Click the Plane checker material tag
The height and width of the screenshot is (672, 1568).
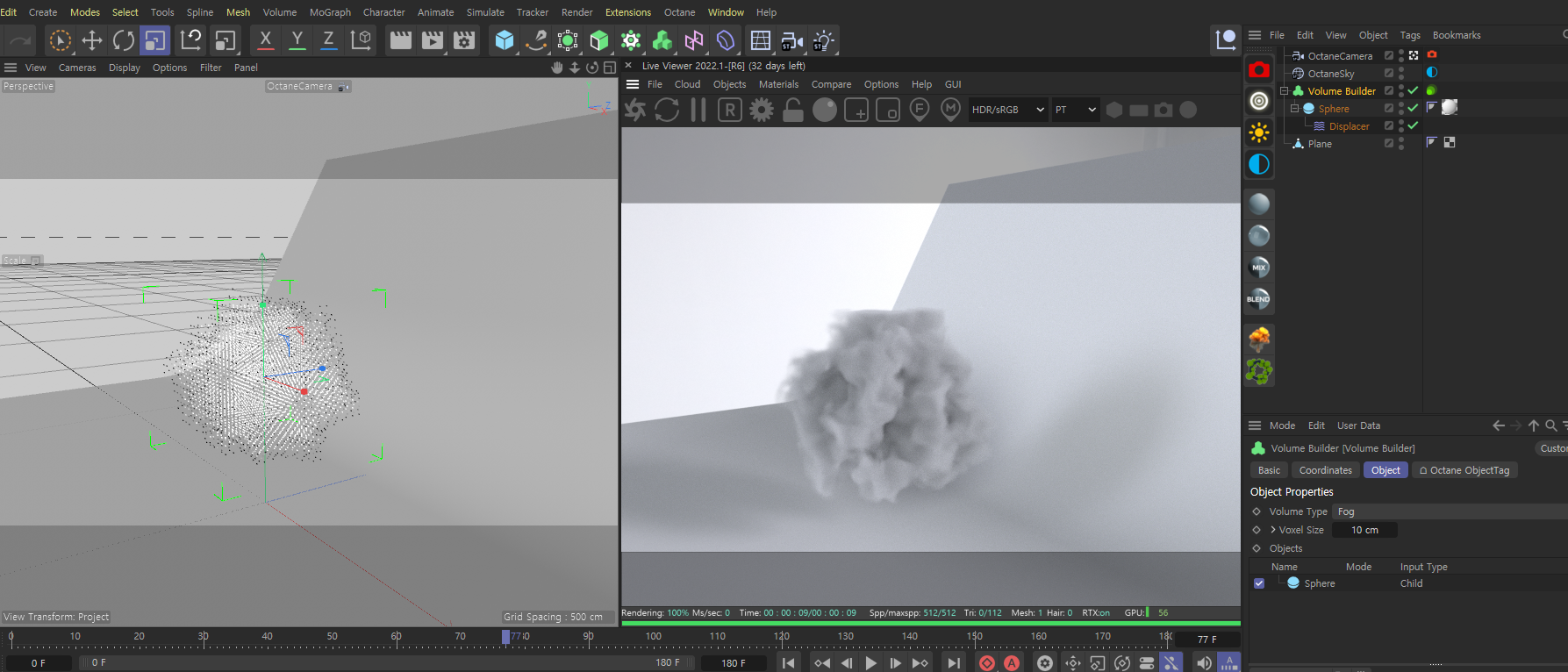coord(1449,142)
